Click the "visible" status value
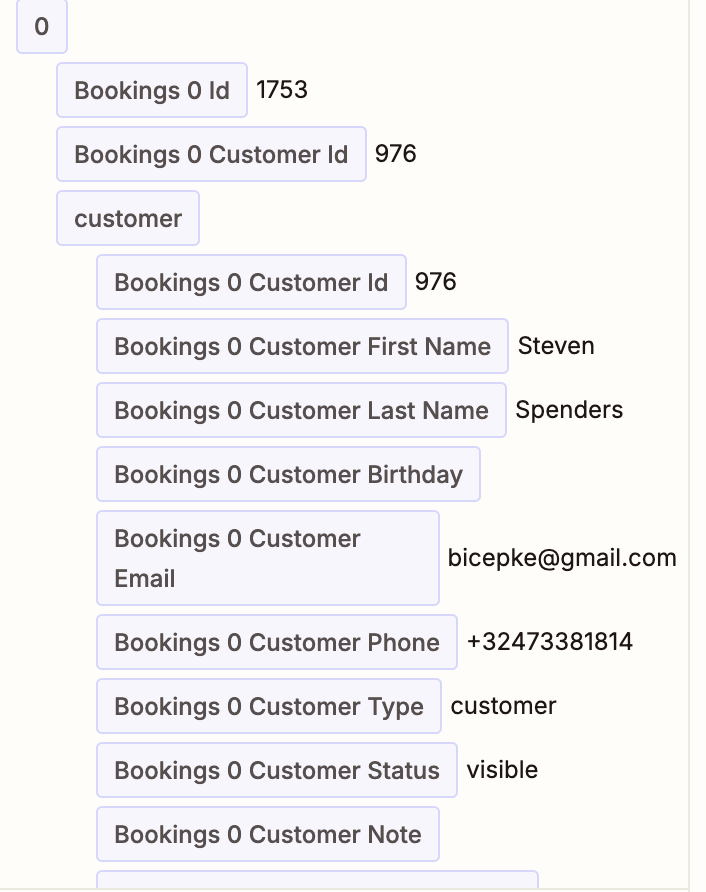Viewport: 706px width, 892px height. tap(502, 770)
